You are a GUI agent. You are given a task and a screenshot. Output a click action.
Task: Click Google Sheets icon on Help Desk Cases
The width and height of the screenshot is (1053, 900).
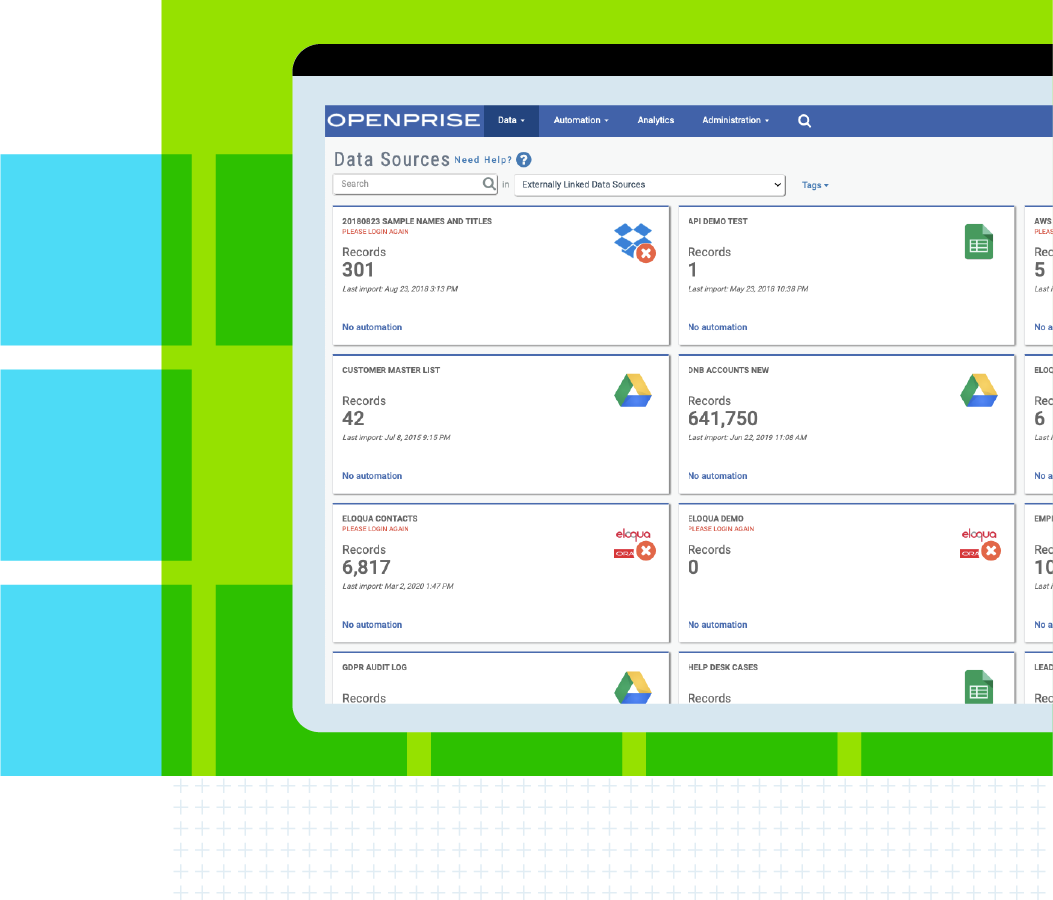978,686
